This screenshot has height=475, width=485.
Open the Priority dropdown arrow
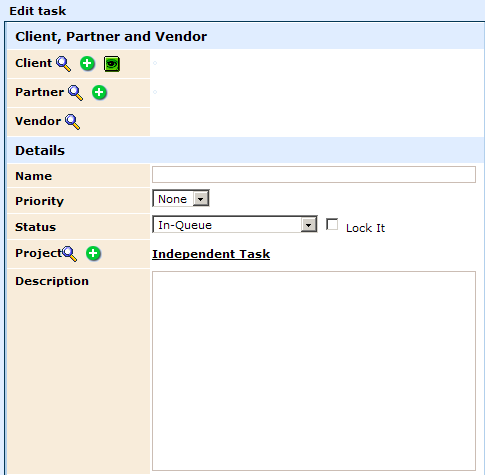click(x=201, y=199)
